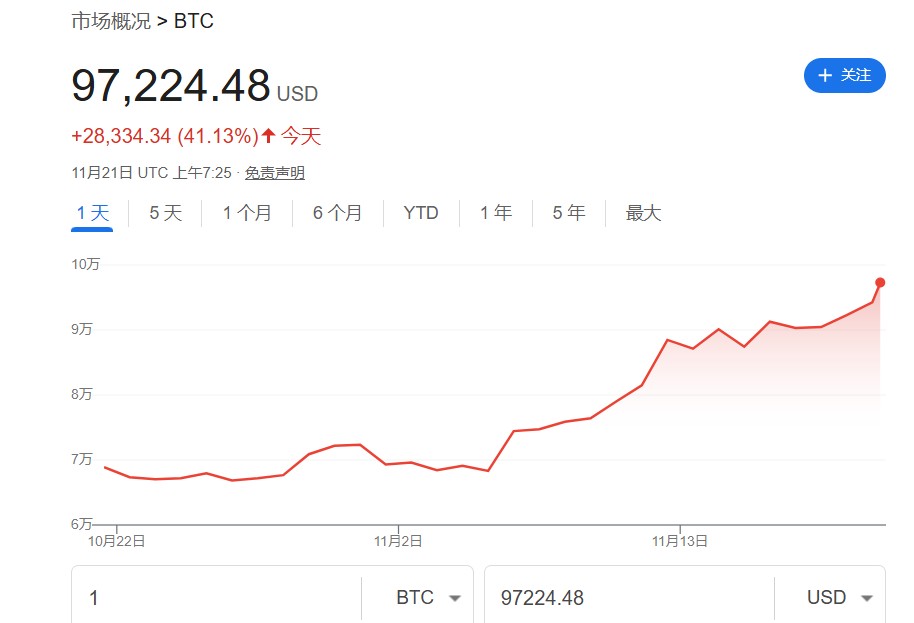This screenshot has height=623, width=914.
Task: Select the 1 天 time range tab
Action: (93, 213)
